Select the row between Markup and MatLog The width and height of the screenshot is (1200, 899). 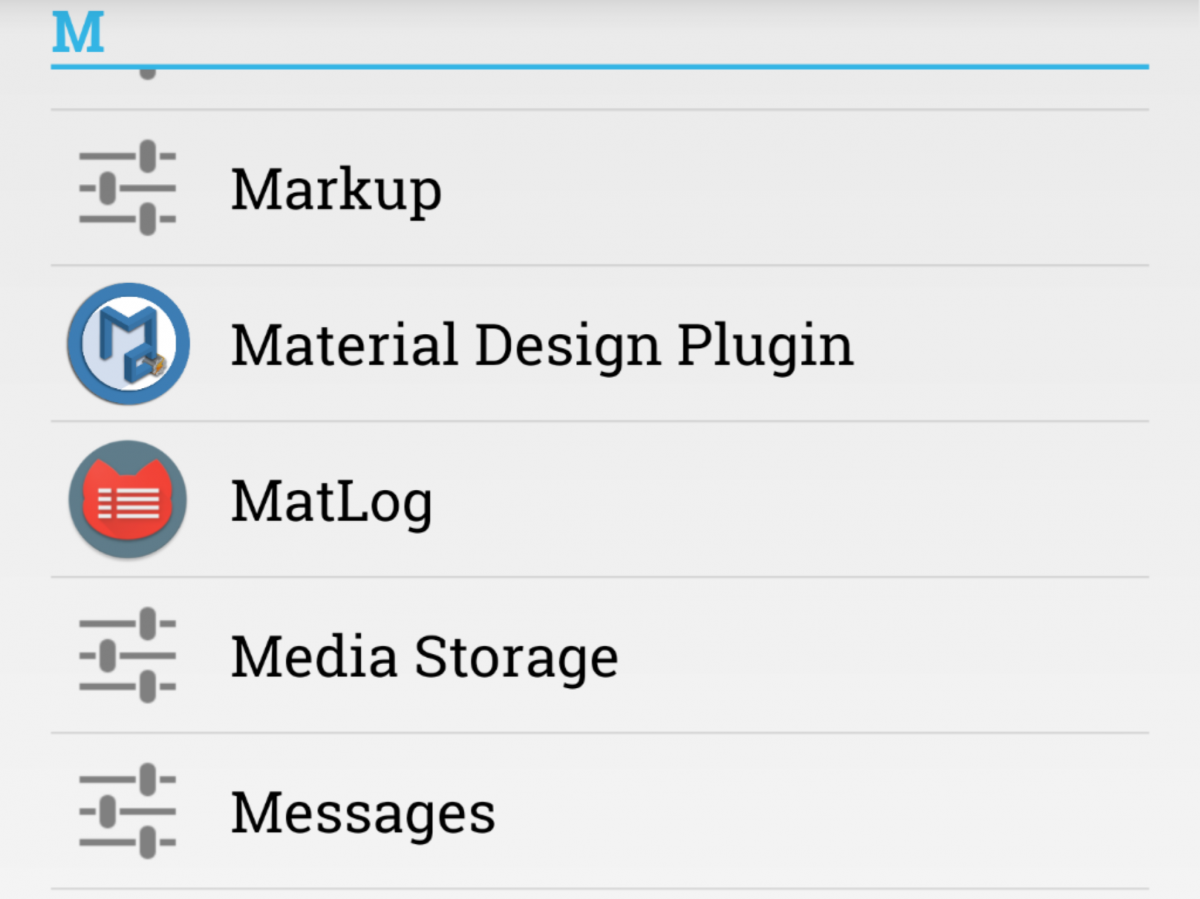(600, 343)
